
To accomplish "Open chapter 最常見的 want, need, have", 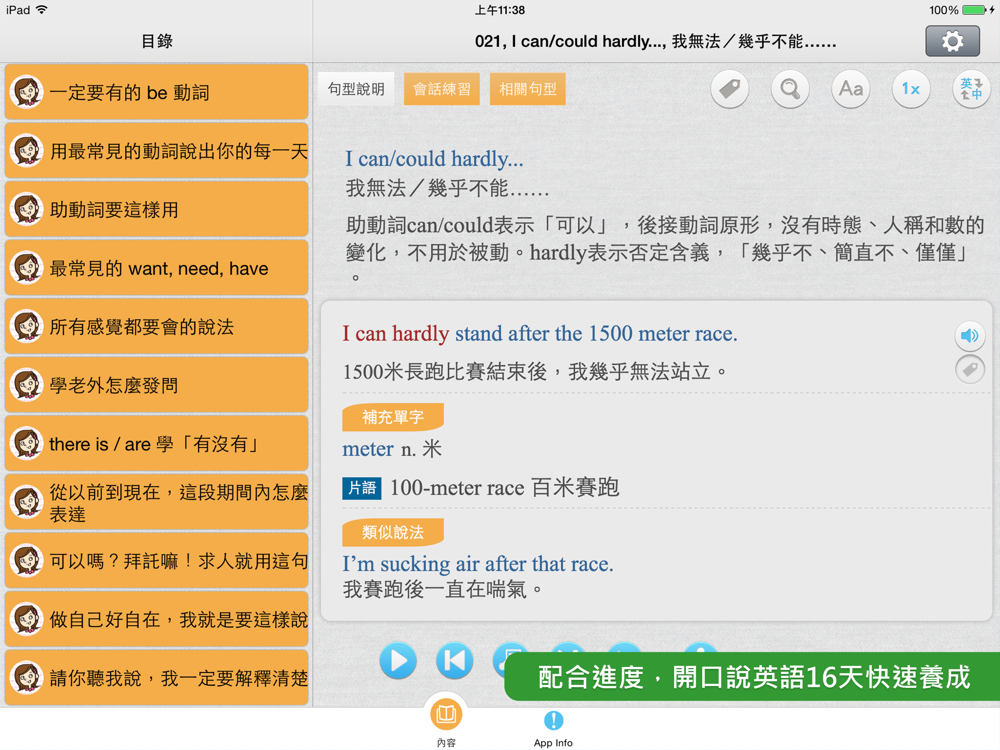I will tap(156, 268).
